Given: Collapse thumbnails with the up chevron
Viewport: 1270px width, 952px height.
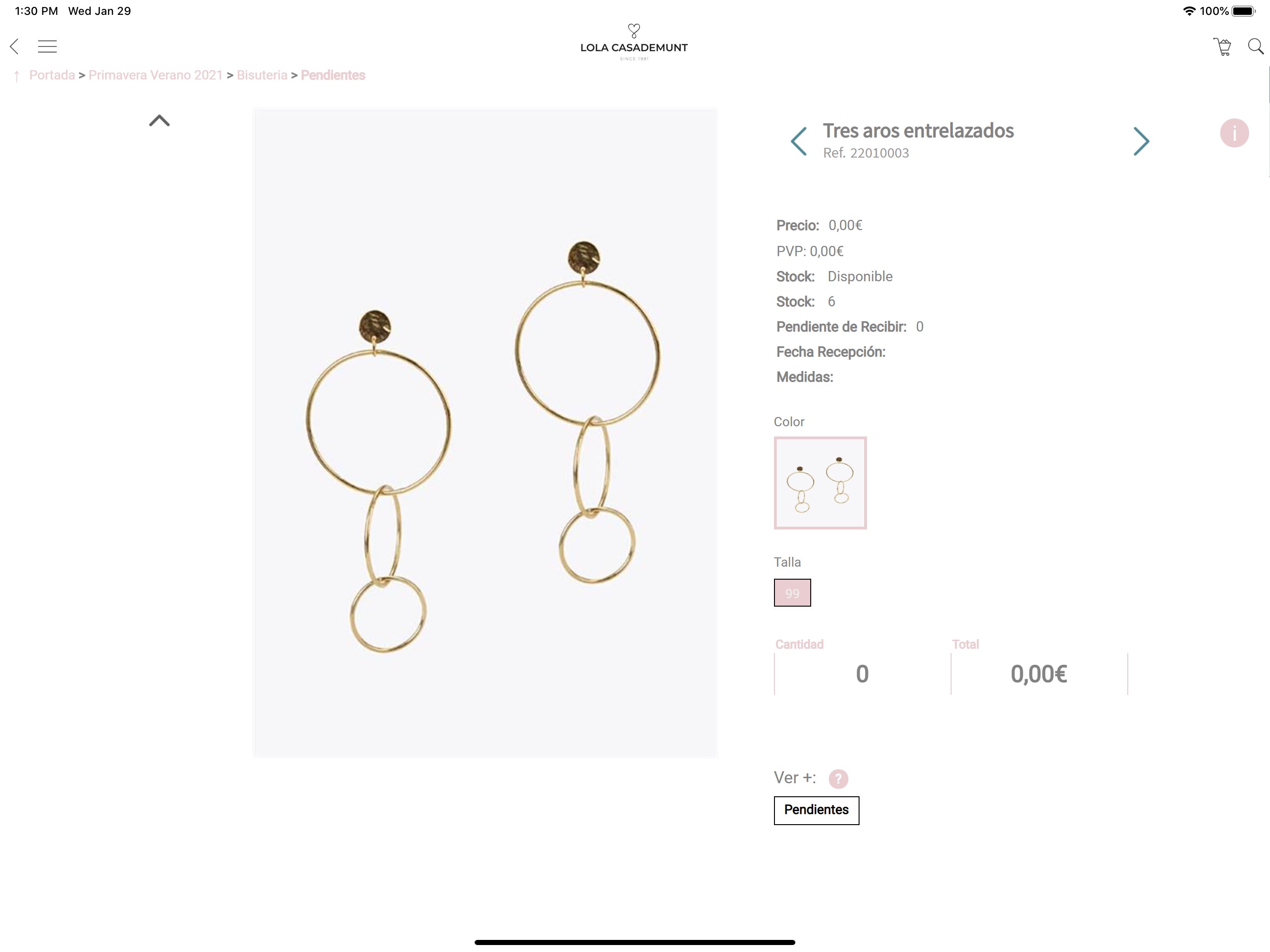Looking at the screenshot, I should tap(159, 120).
